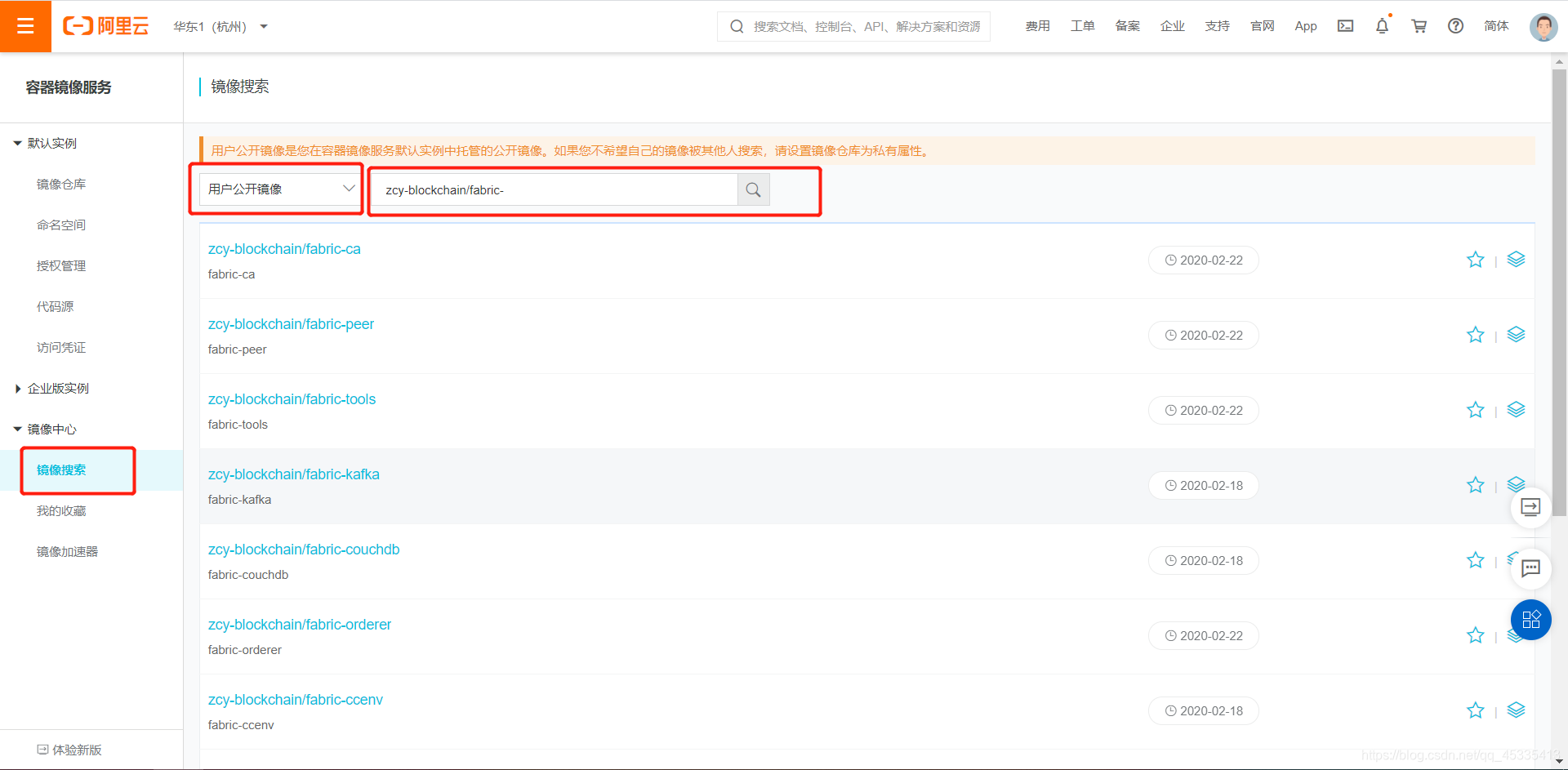Star the fabric-ca image
The width and height of the screenshot is (1568, 770).
pos(1475,260)
